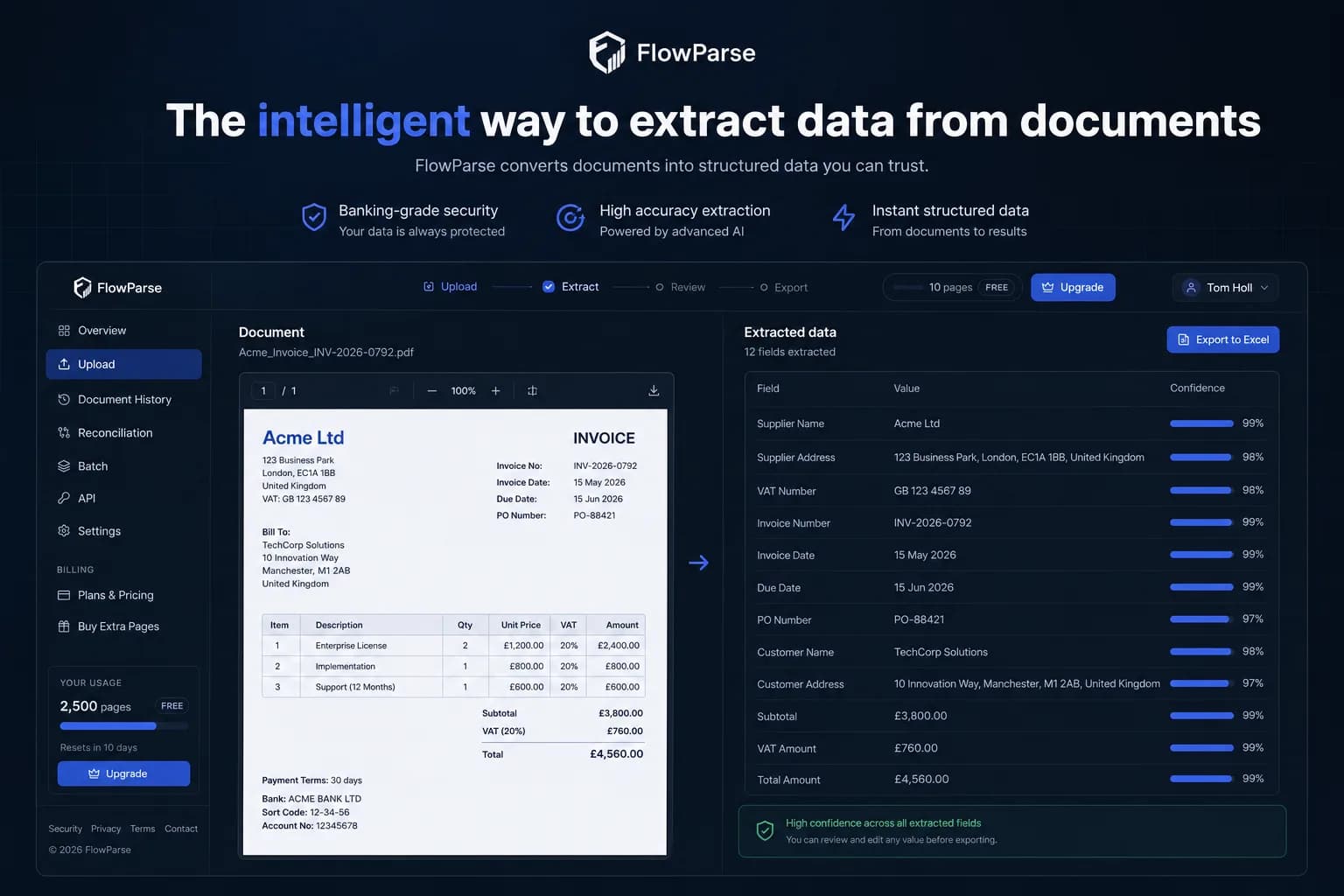Click the 10 pages FREE quota badge
The width and height of the screenshot is (1344, 896).
tap(952, 287)
